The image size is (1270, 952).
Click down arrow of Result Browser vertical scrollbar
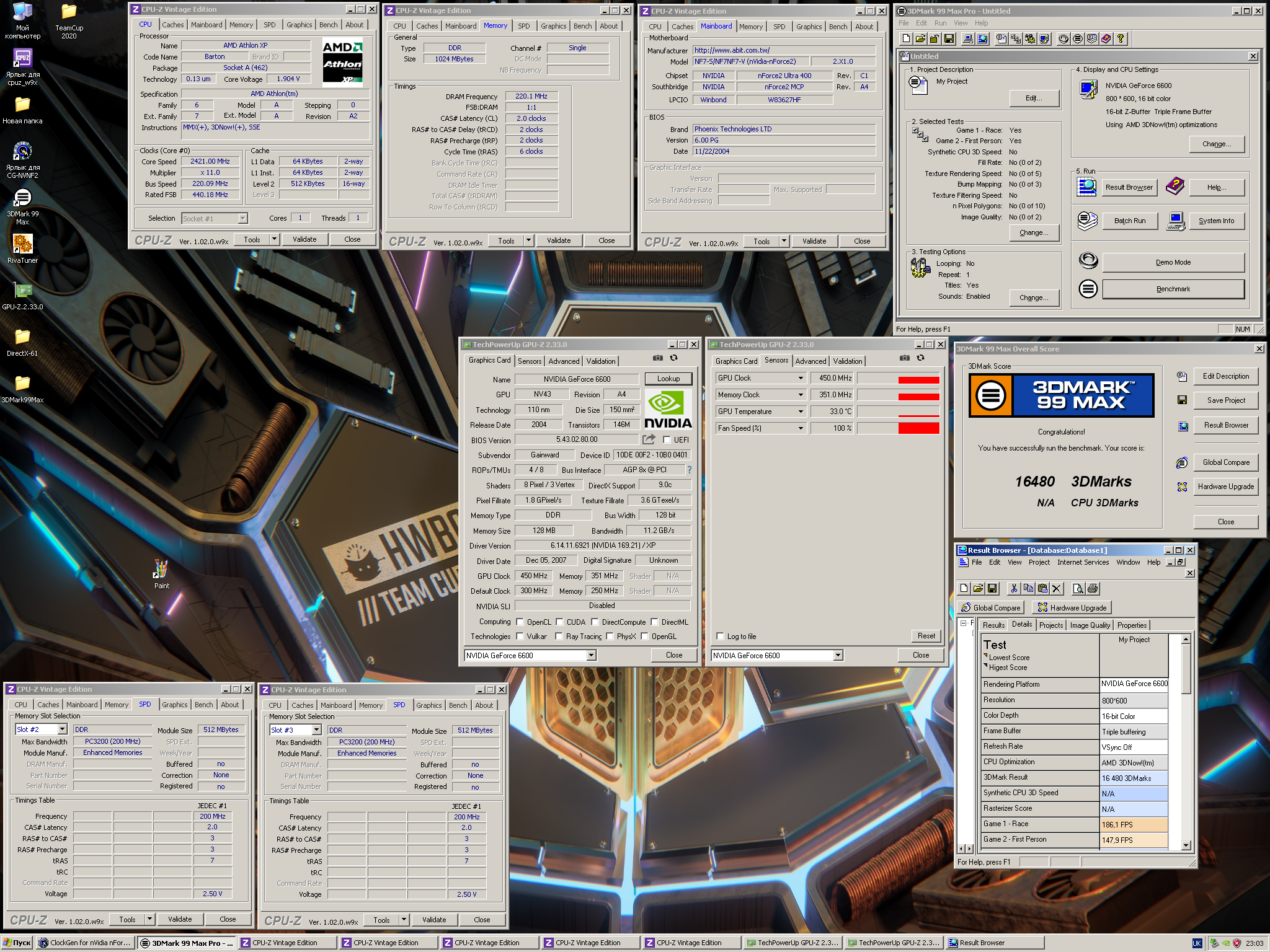[x=1186, y=845]
